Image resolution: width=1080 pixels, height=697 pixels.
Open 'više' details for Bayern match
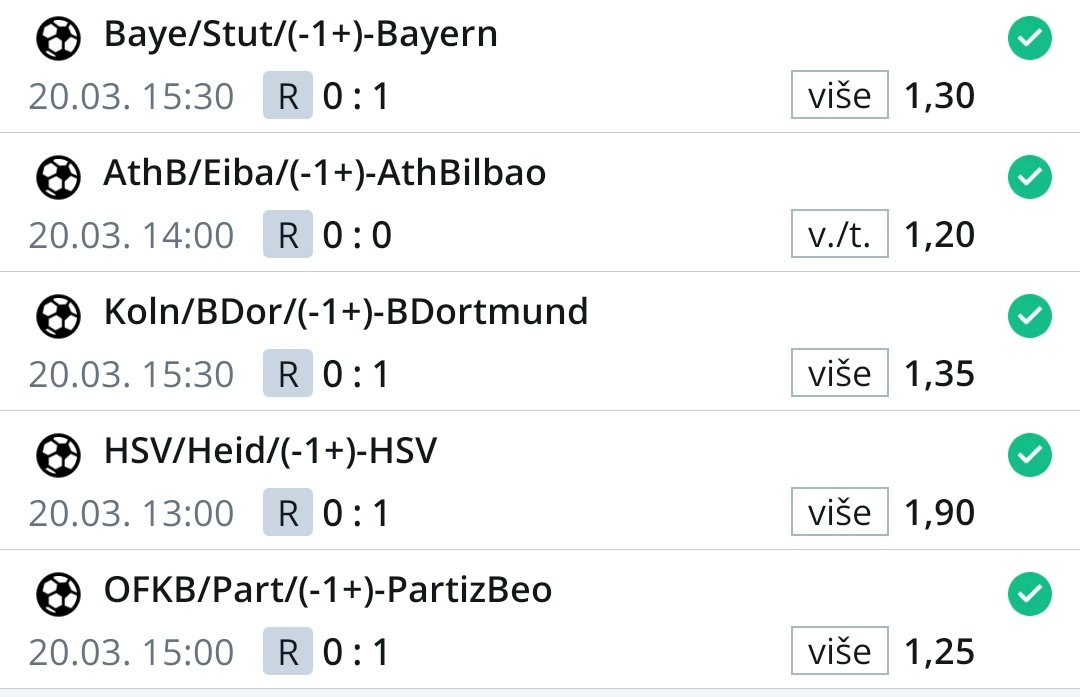pos(840,94)
